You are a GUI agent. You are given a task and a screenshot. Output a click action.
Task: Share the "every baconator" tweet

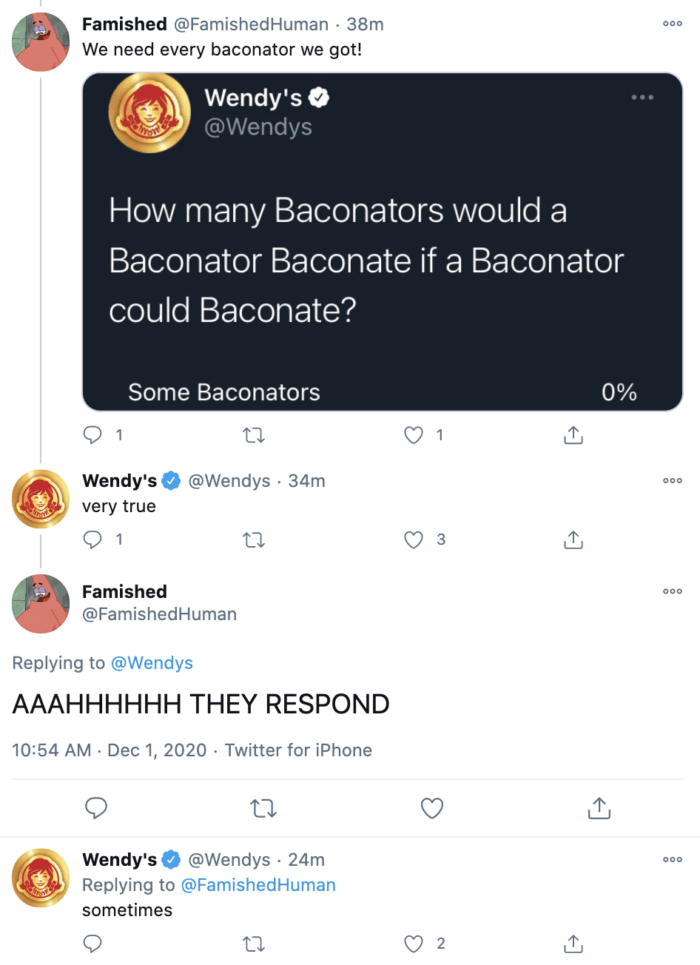pyautogui.click(x=573, y=435)
